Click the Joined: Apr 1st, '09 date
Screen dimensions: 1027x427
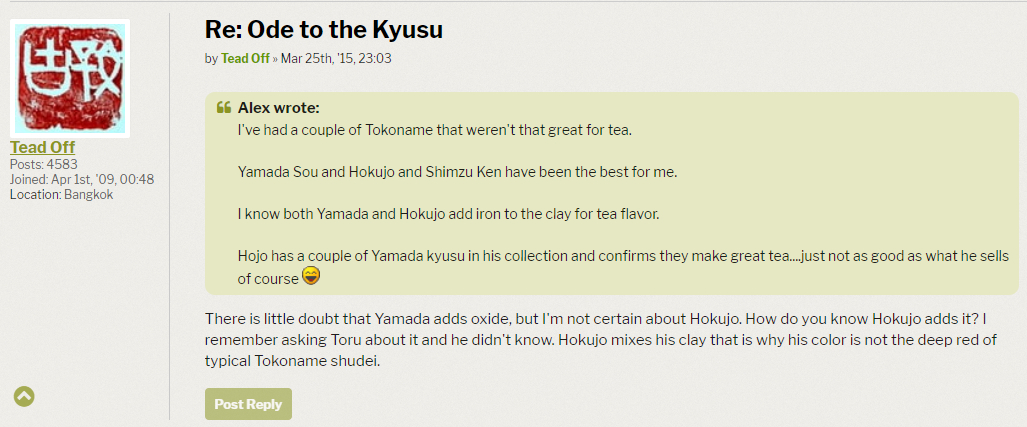point(82,179)
